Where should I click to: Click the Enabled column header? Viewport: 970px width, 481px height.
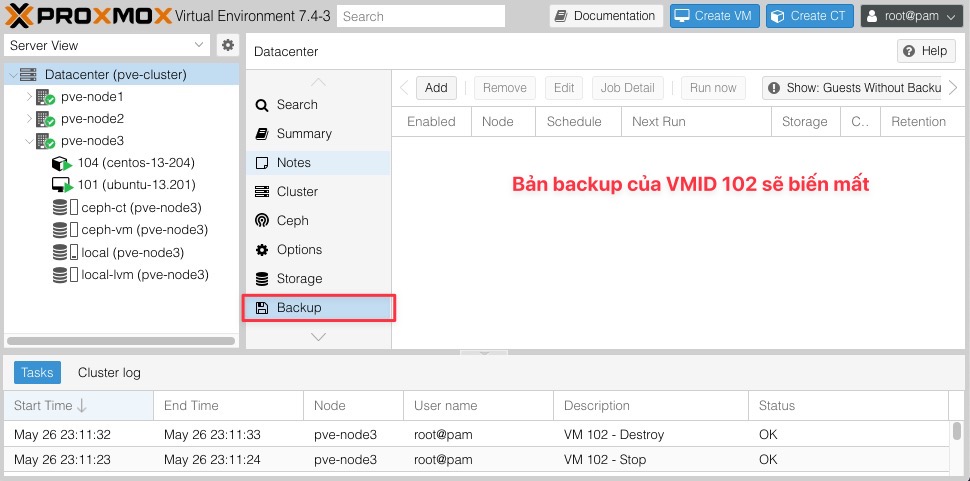431,122
